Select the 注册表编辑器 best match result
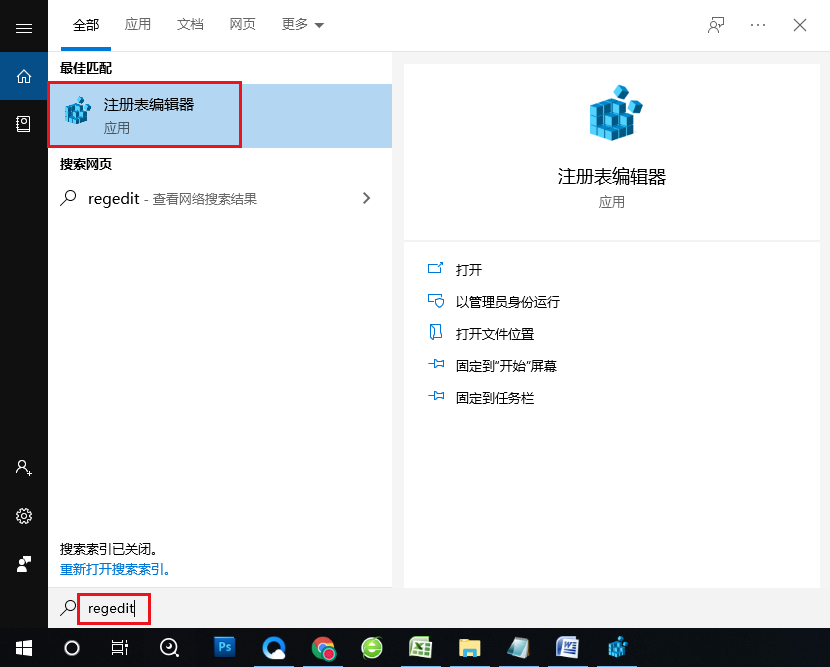Viewport: 830px width, 667px height. click(x=220, y=115)
